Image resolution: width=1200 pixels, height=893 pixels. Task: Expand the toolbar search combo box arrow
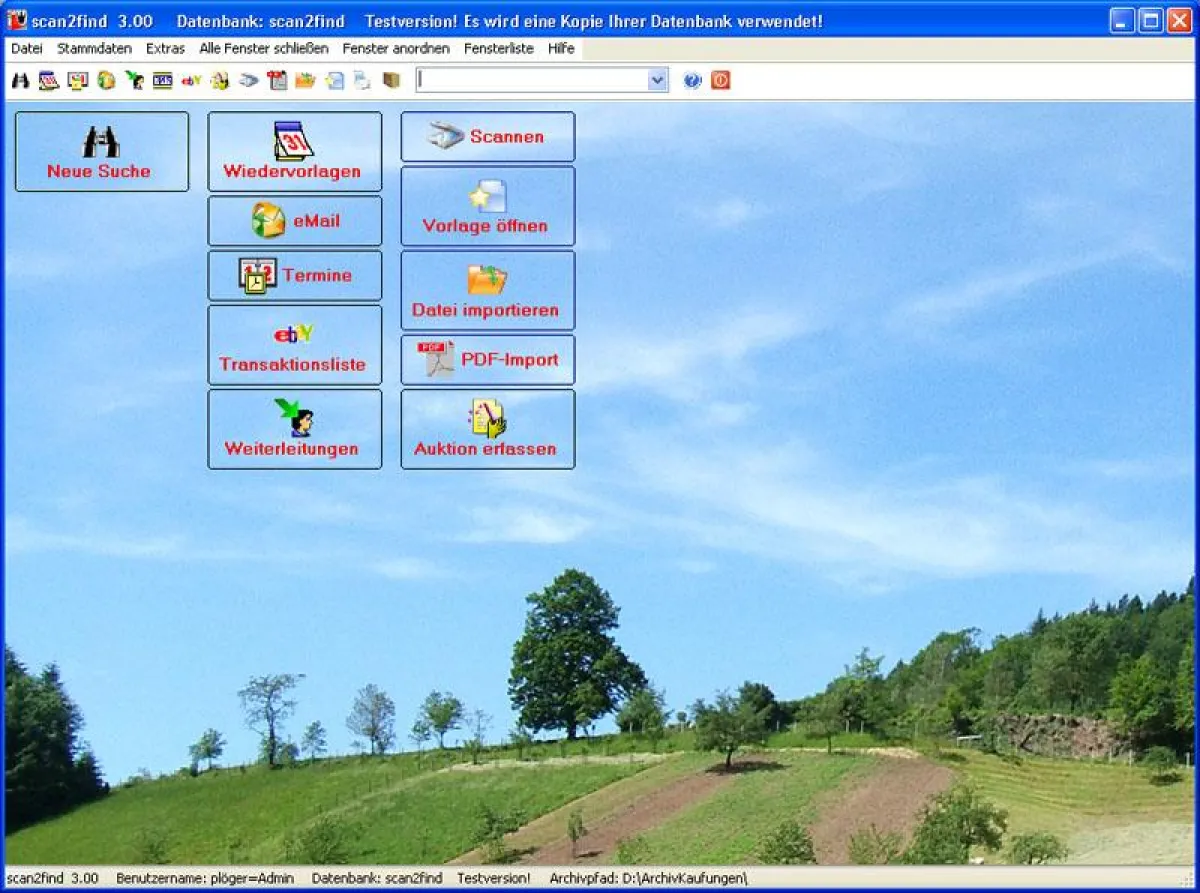[x=656, y=79]
